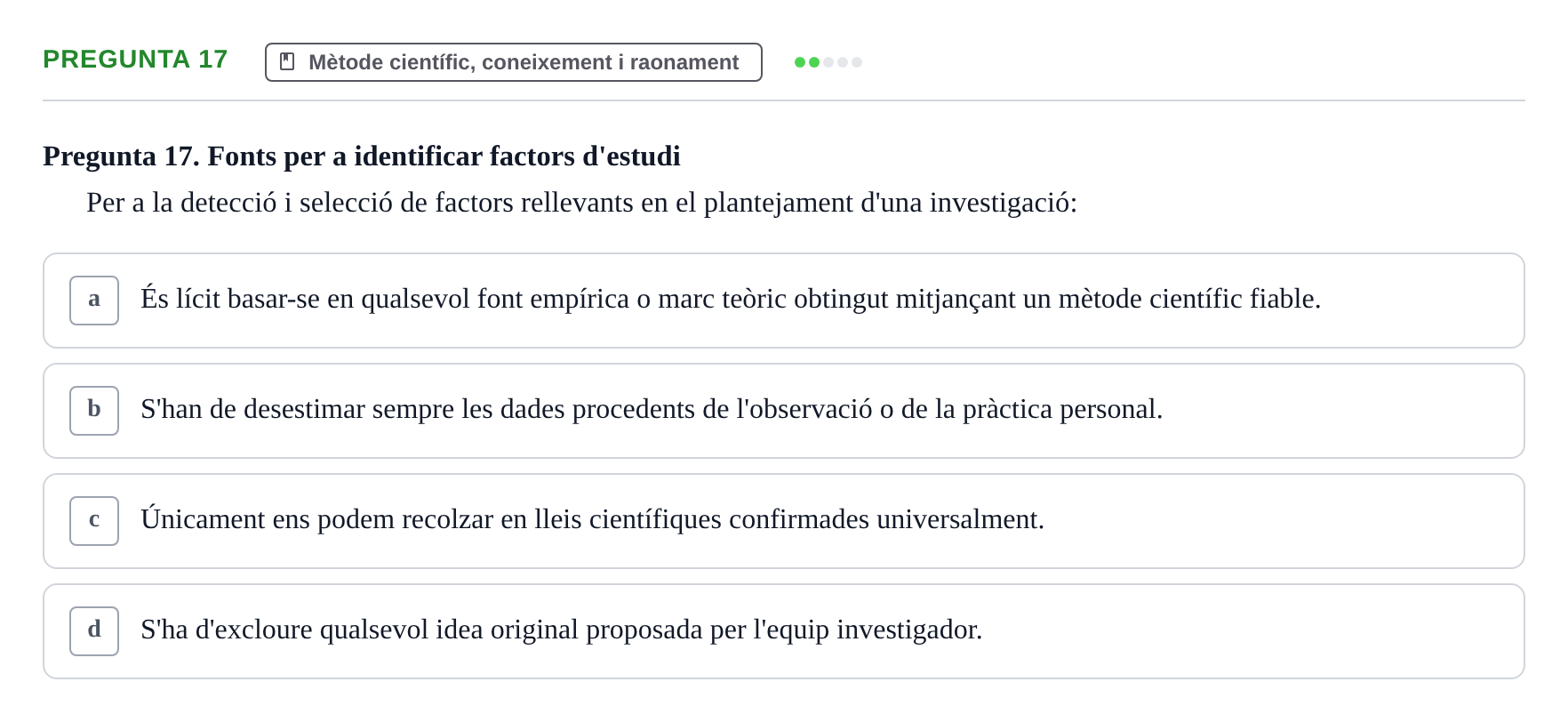
Task: Click the prompt text starting 'Per a la detecció'
Action: click(581, 203)
